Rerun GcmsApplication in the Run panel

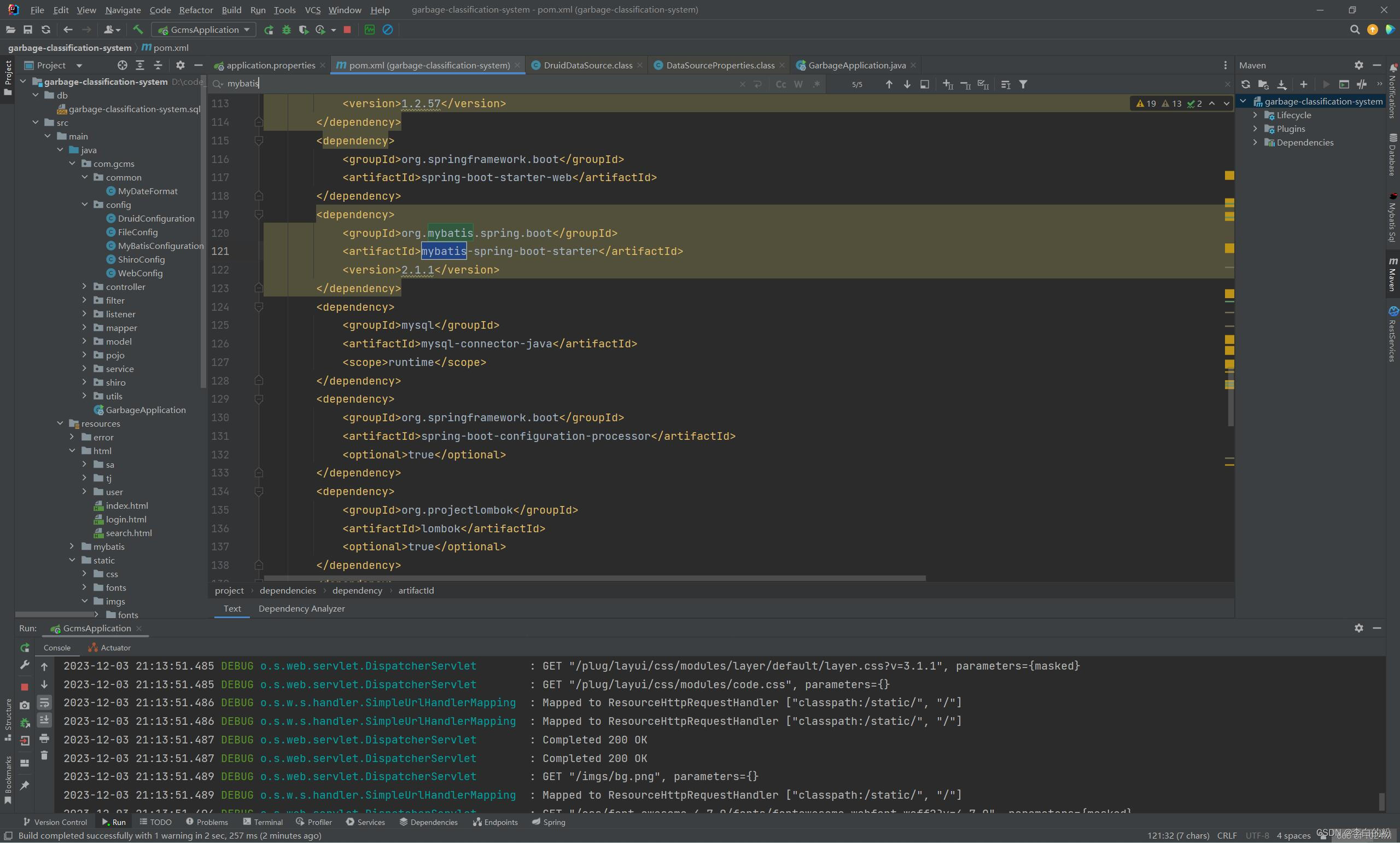(x=25, y=648)
